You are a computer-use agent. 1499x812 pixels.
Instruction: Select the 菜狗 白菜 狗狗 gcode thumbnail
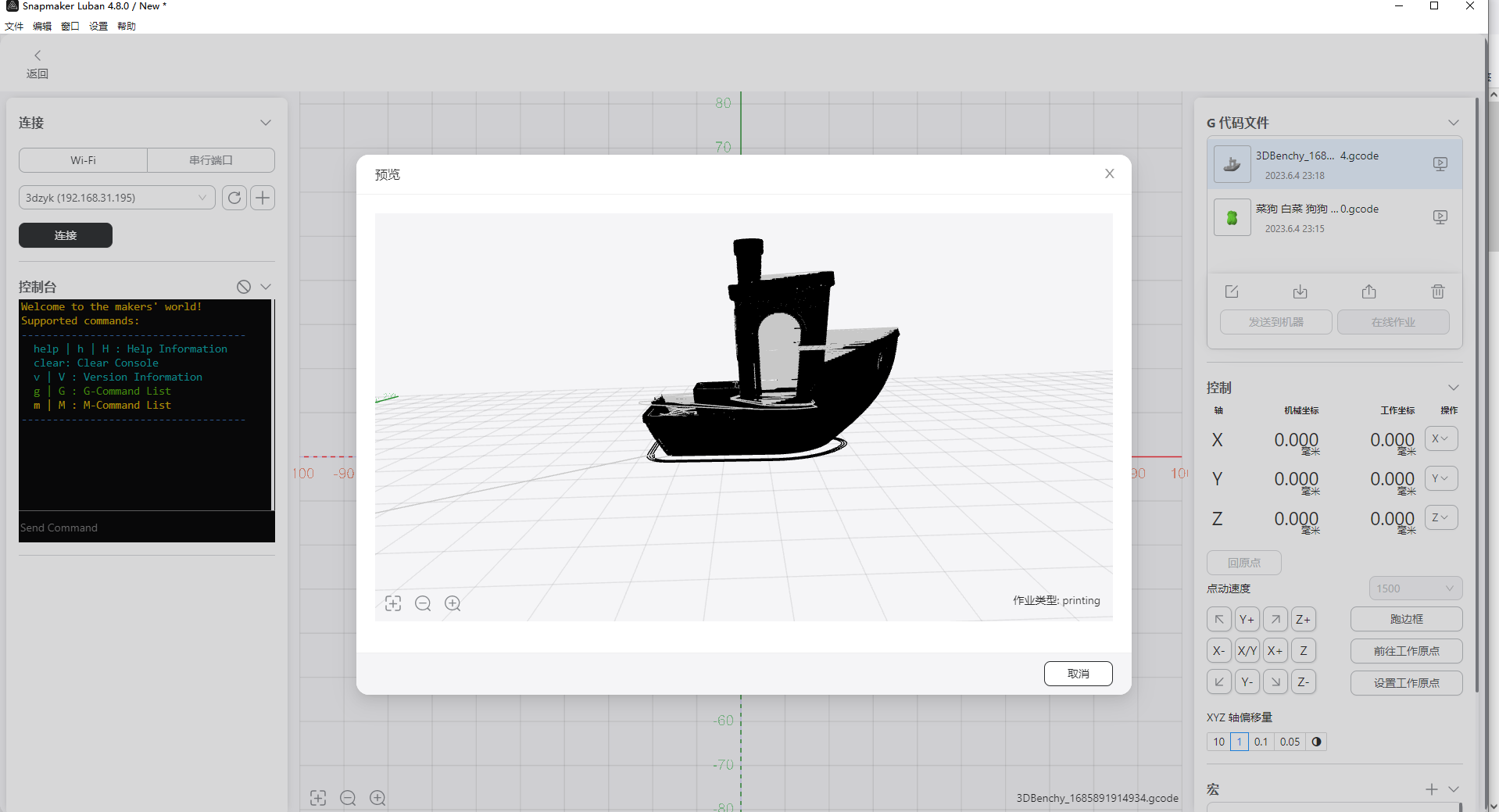point(1232,217)
